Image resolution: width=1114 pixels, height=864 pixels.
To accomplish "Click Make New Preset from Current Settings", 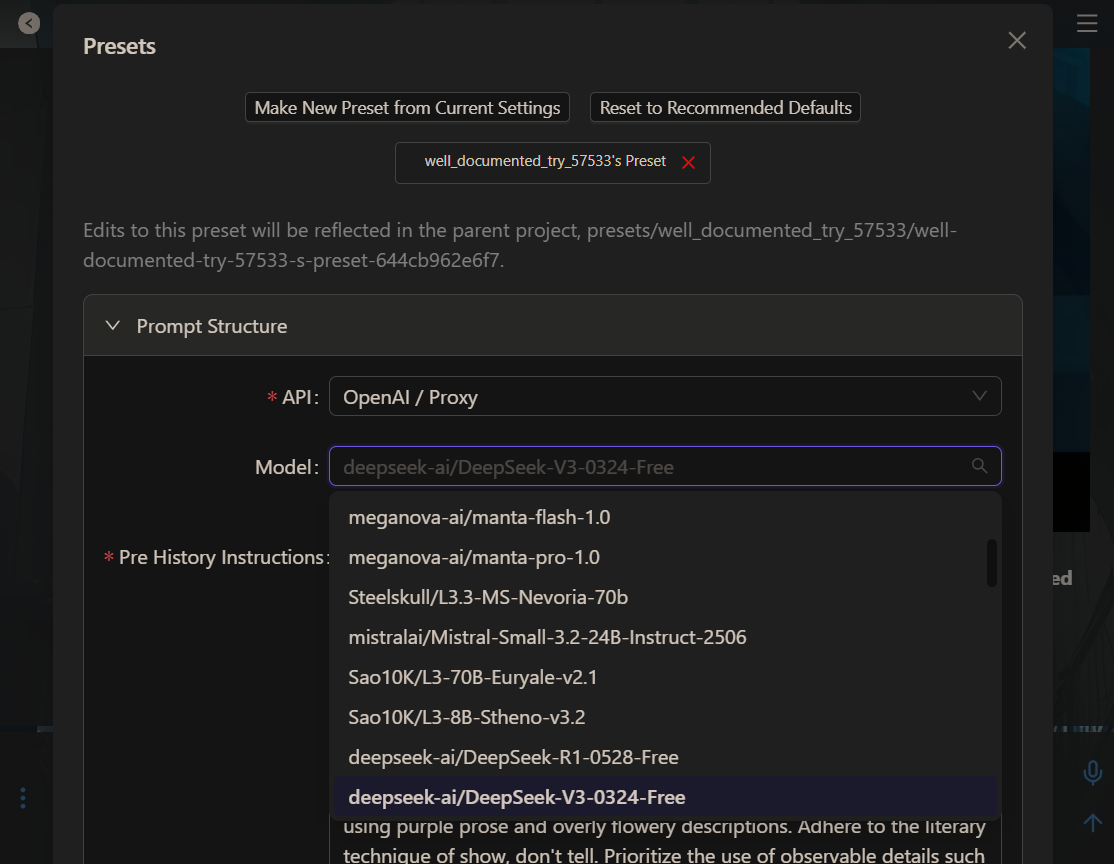I will (407, 108).
